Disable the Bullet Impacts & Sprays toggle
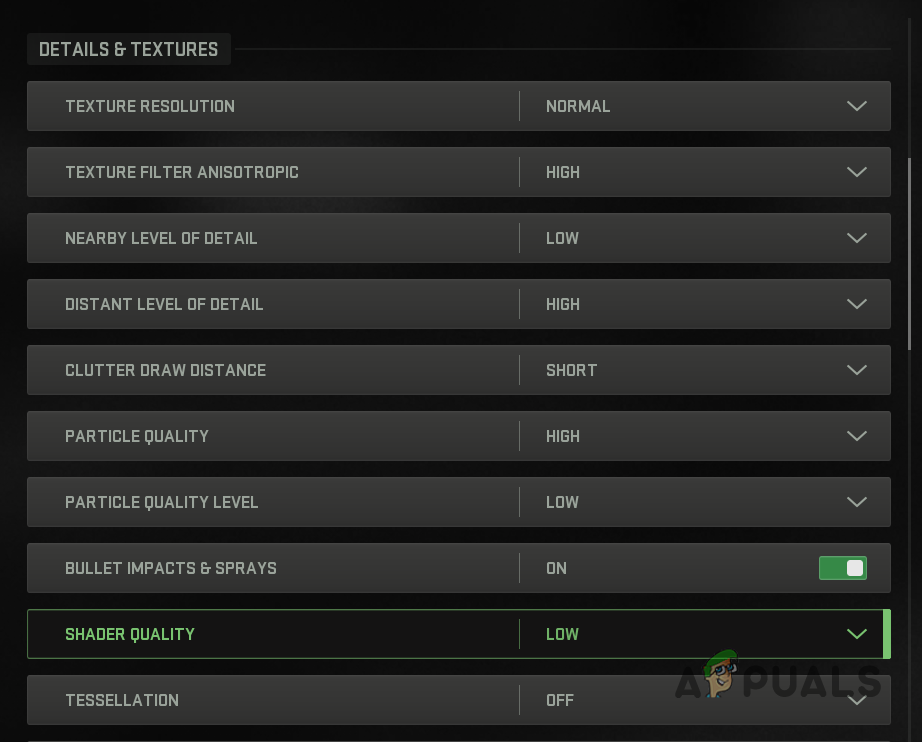Screen dimensions: 922x742 (x=843, y=568)
